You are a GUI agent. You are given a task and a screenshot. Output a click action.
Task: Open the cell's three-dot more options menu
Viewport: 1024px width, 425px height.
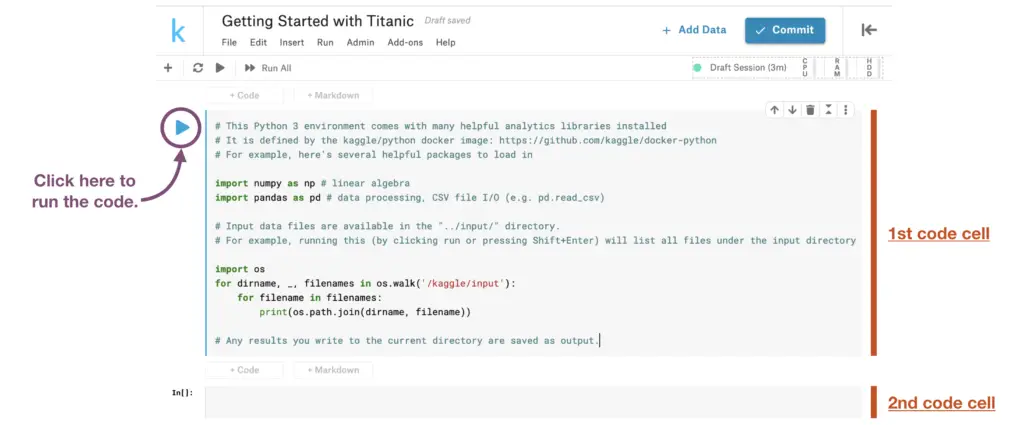coord(845,110)
